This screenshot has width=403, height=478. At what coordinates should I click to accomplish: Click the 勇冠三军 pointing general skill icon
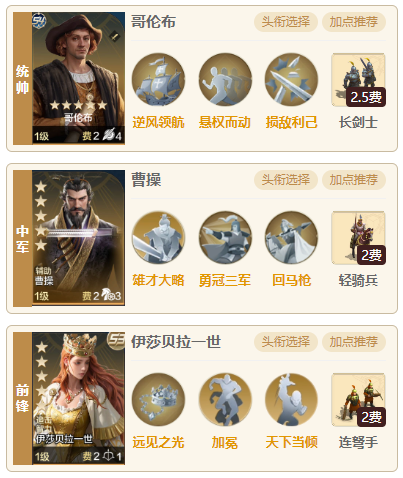(225, 238)
